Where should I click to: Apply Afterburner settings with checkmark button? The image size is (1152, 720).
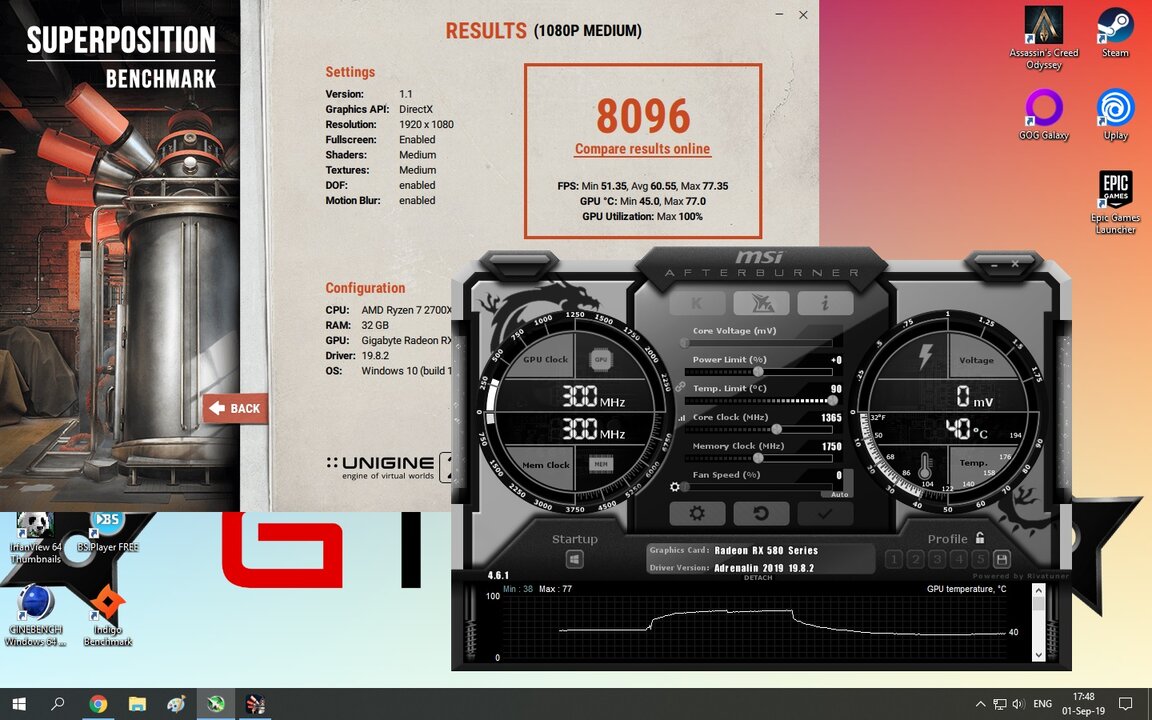point(825,513)
